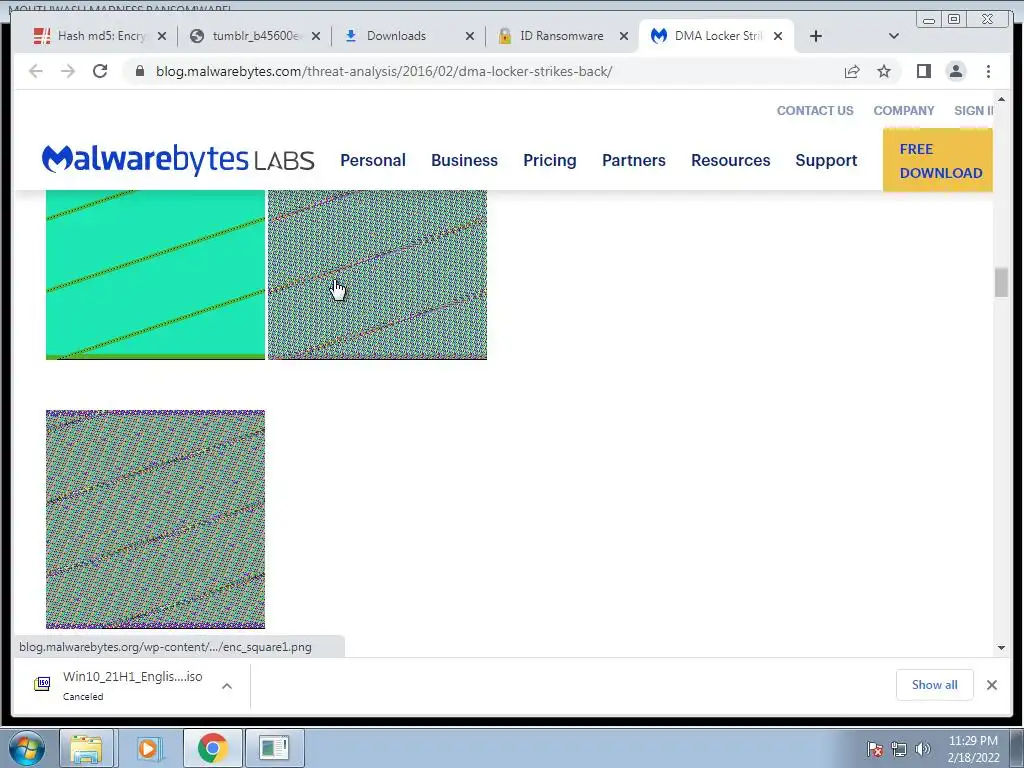Click the SIGN IN link
Viewport: 1024px width, 768px height.
click(973, 110)
